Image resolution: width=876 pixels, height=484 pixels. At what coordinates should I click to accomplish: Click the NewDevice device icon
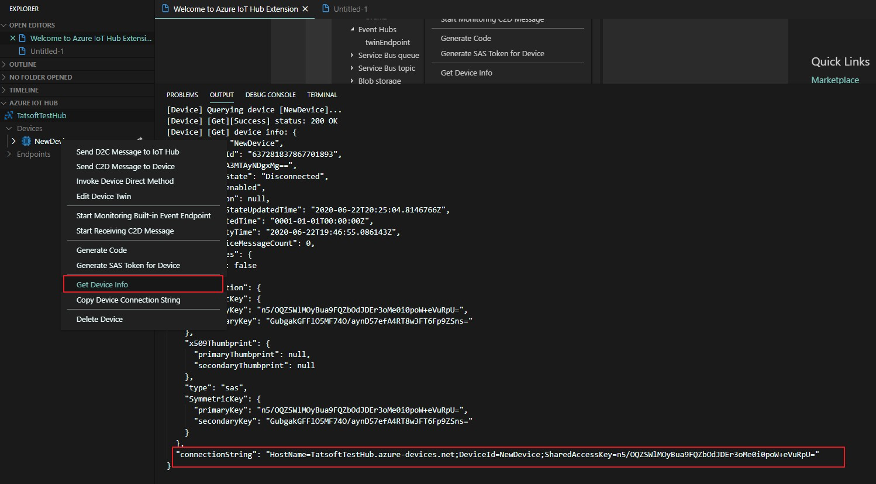click(26, 141)
